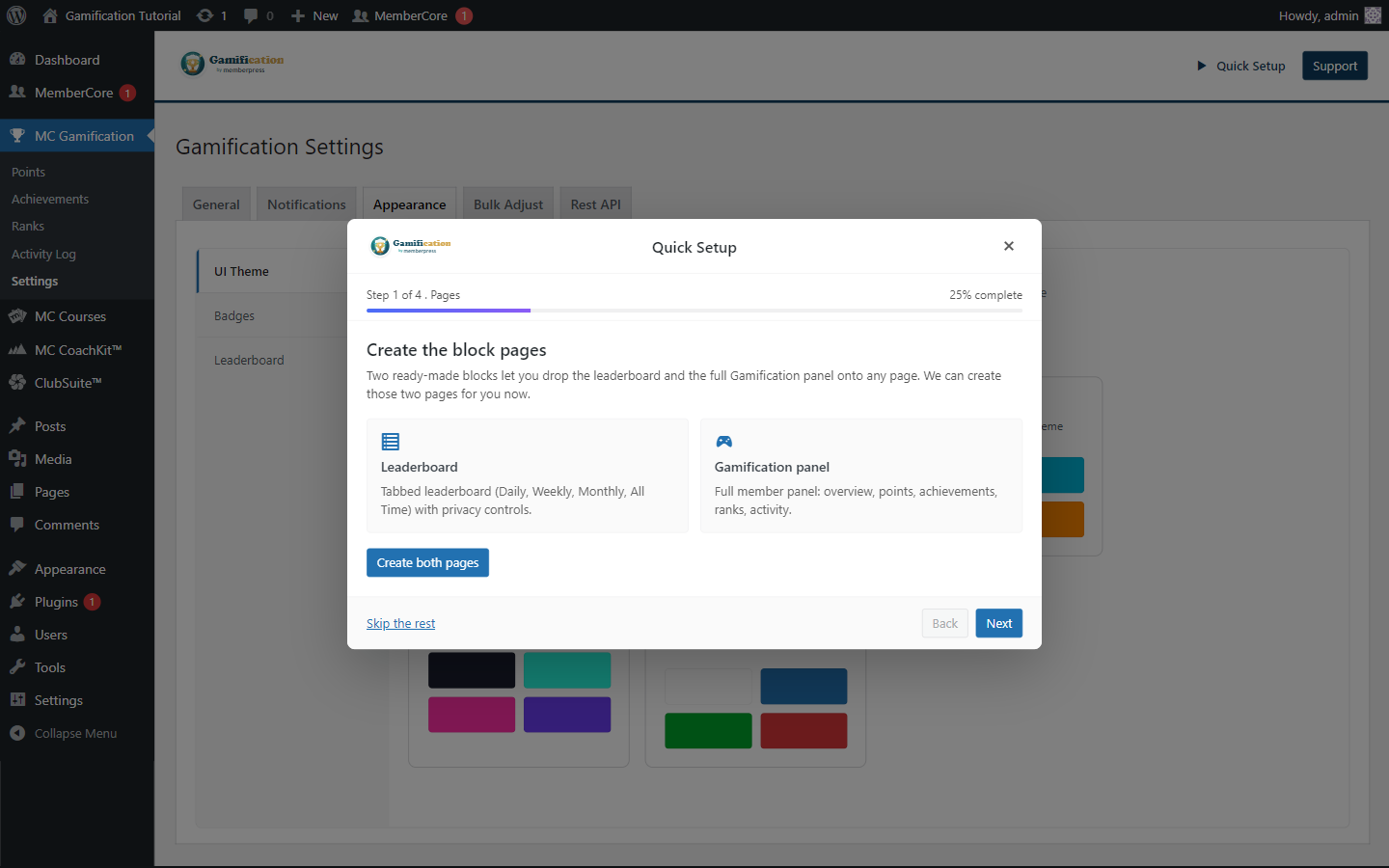The width and height of the screenshot is (1389, 868).
Task: Switch to the Notifications tab
Action: click(x=307, y=204)
